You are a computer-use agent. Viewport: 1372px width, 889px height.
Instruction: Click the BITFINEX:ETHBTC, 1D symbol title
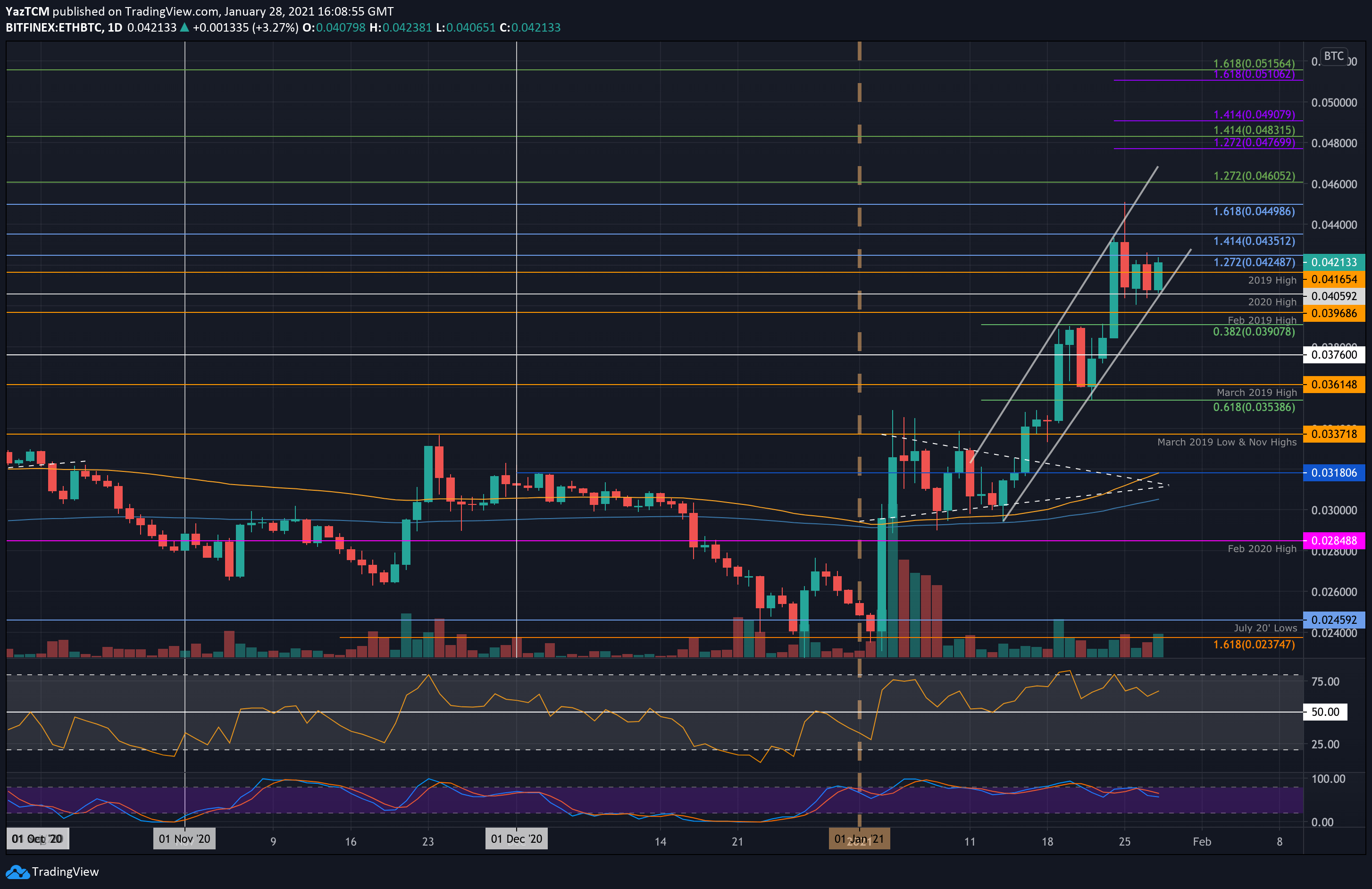pyautogui.click(x=64, y=28)
